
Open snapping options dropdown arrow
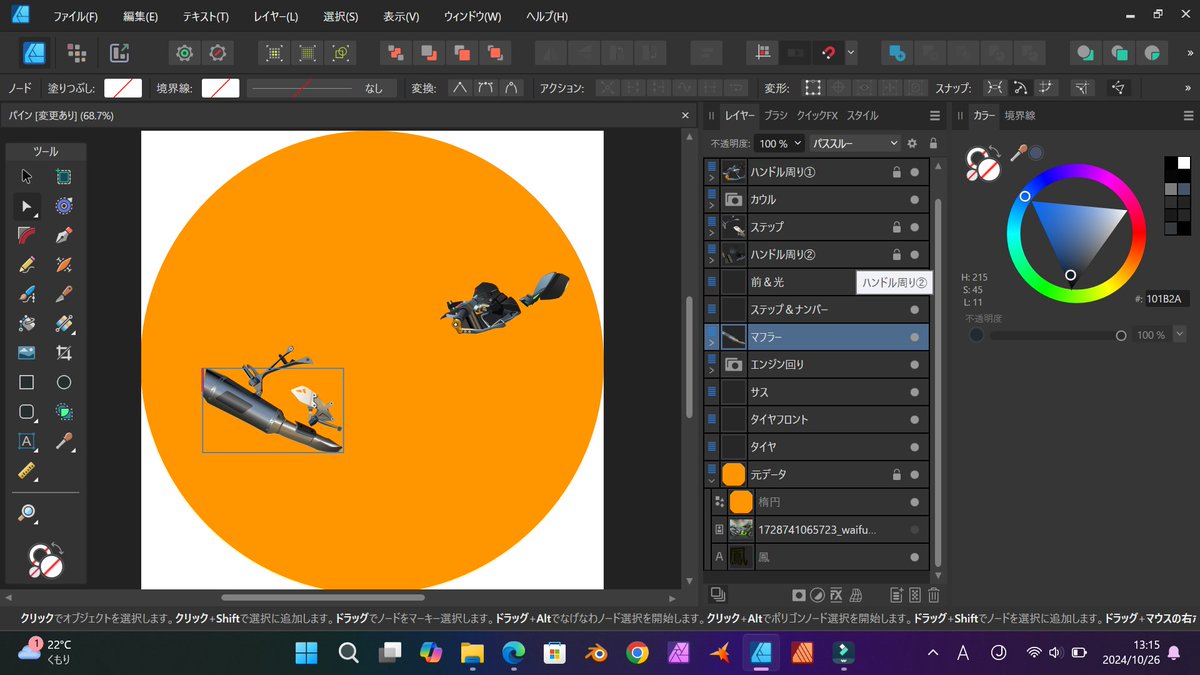point(851,52)
